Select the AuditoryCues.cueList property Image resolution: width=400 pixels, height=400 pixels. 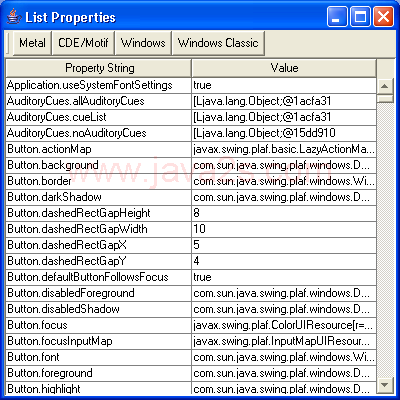click(99, 117)
